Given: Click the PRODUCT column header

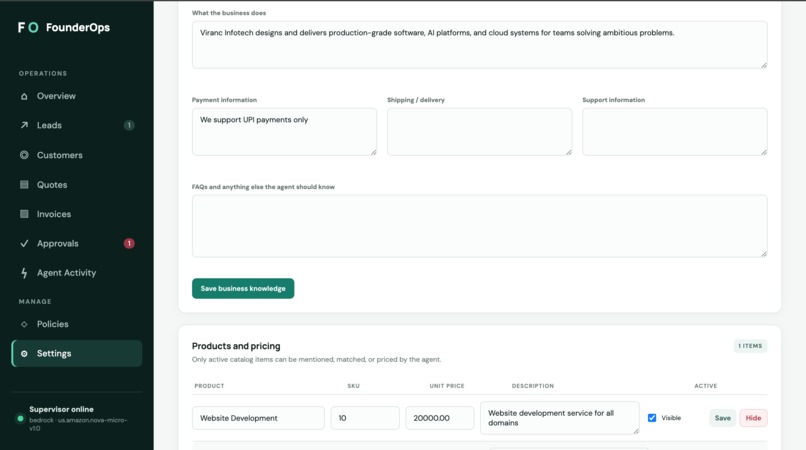Looking at the screenshot, I should [209, 386].
